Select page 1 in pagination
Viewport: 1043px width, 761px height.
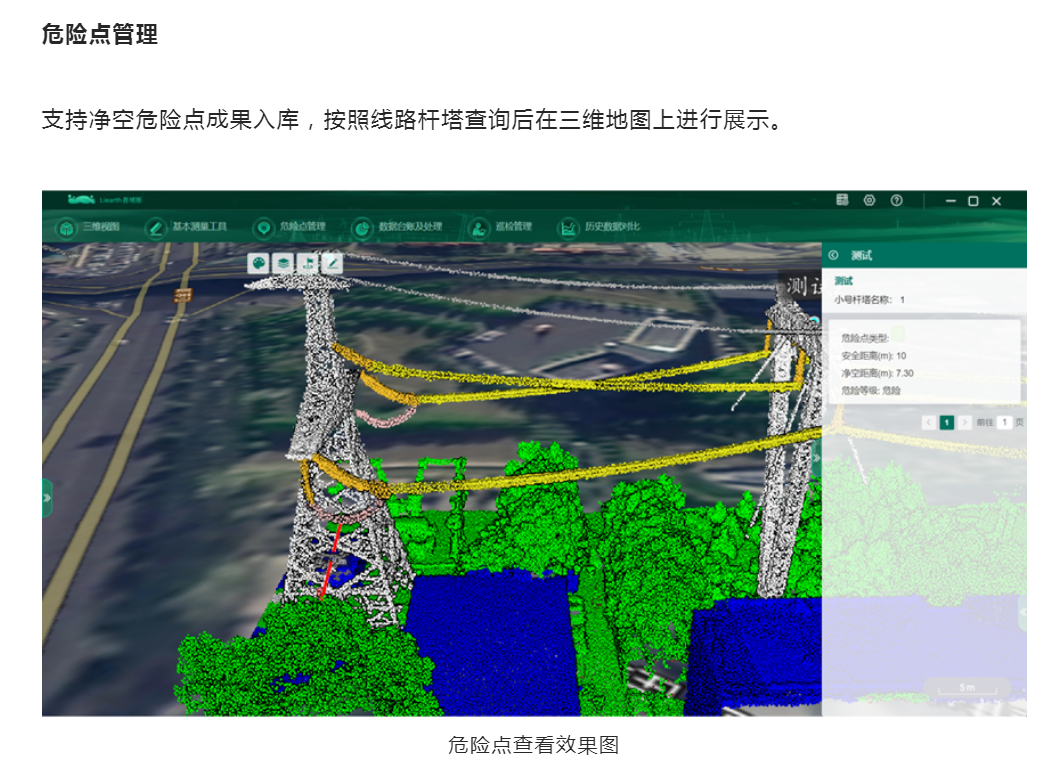coord(946,423)
